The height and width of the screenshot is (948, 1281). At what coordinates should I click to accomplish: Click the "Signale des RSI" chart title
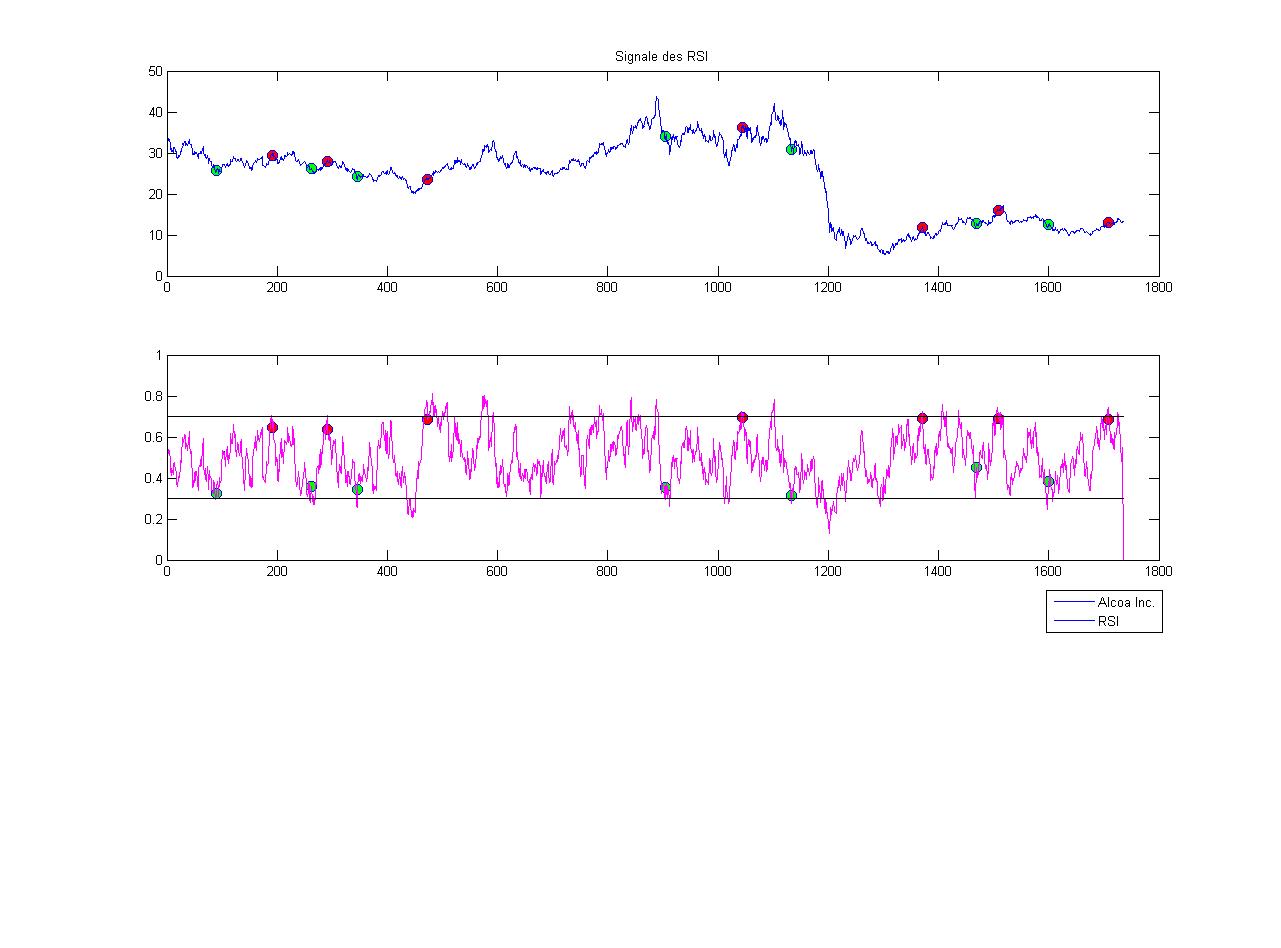click(661, 58)
